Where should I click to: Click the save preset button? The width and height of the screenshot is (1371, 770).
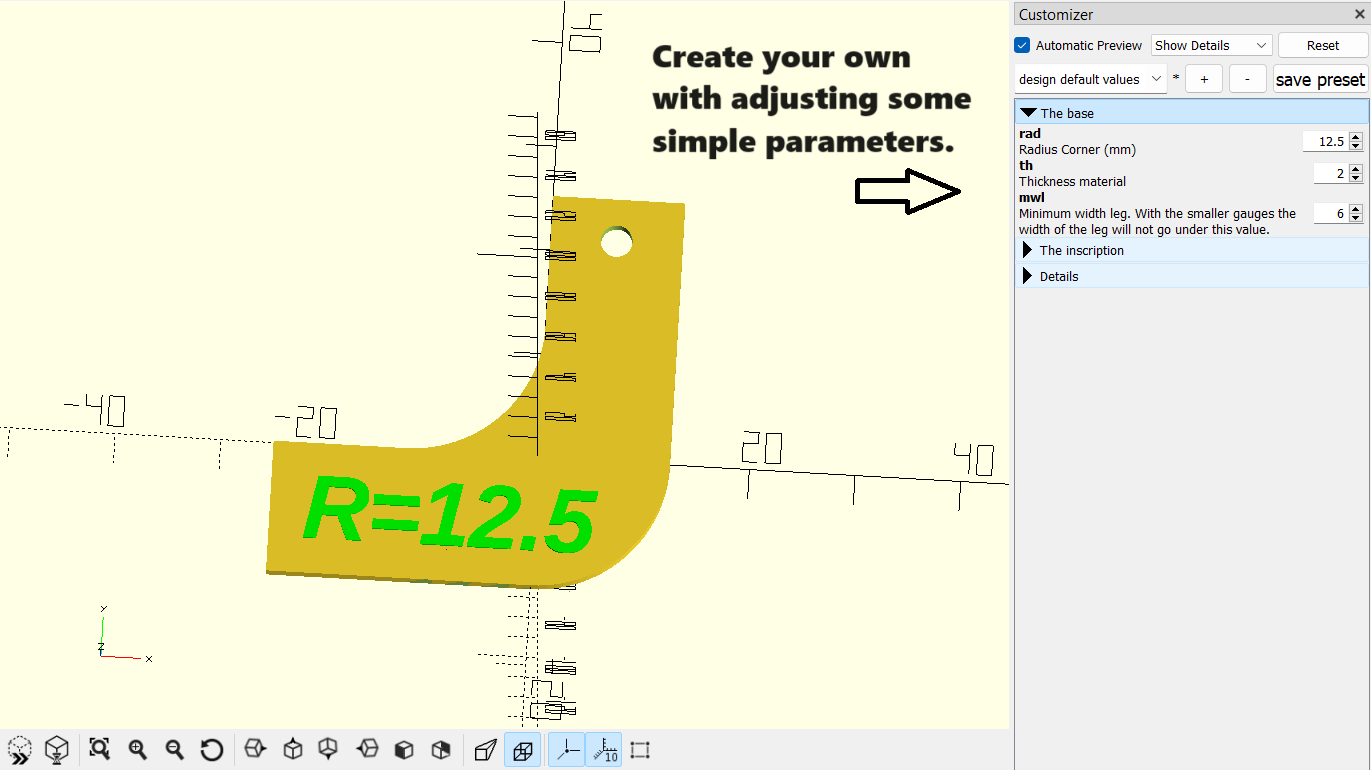1320,78
